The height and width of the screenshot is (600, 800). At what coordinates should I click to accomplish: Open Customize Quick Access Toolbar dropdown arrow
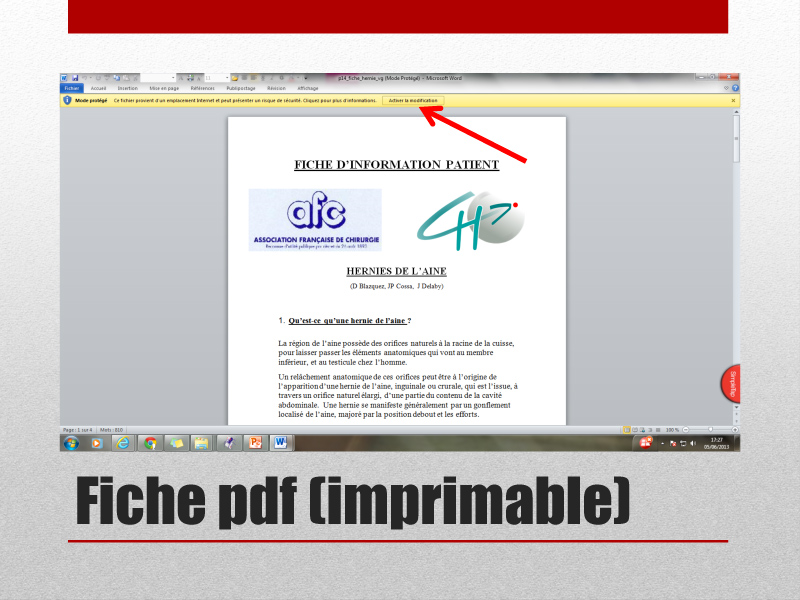[306, 78]
